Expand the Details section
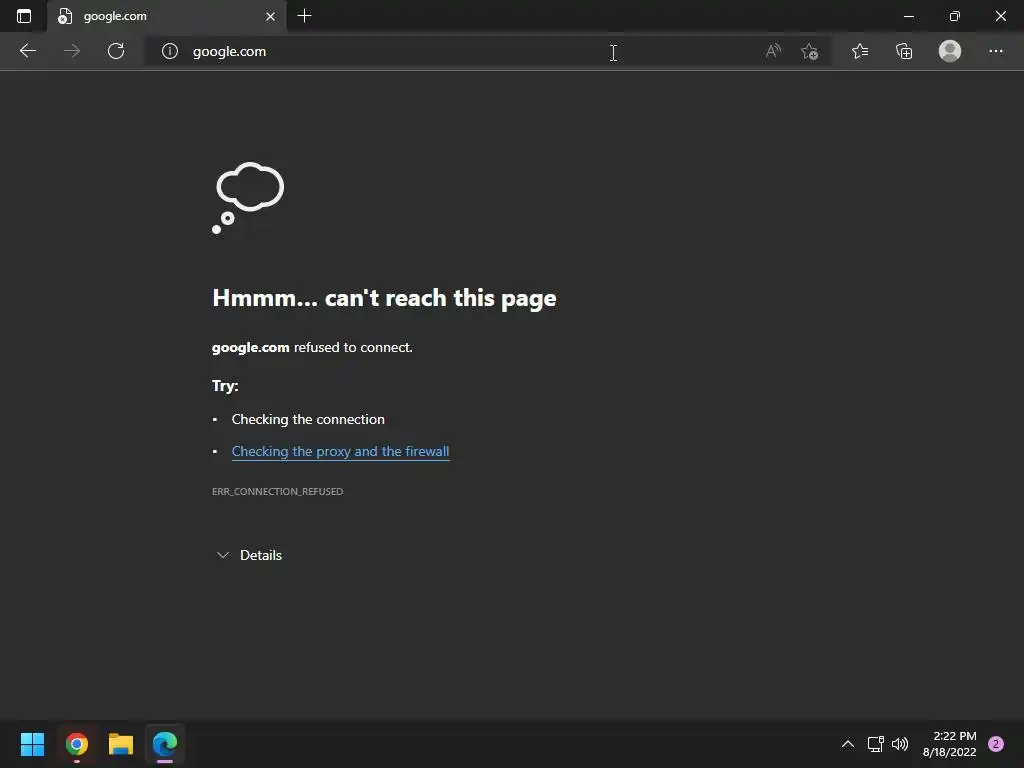Screen dimensions: 1024x768 249,555
